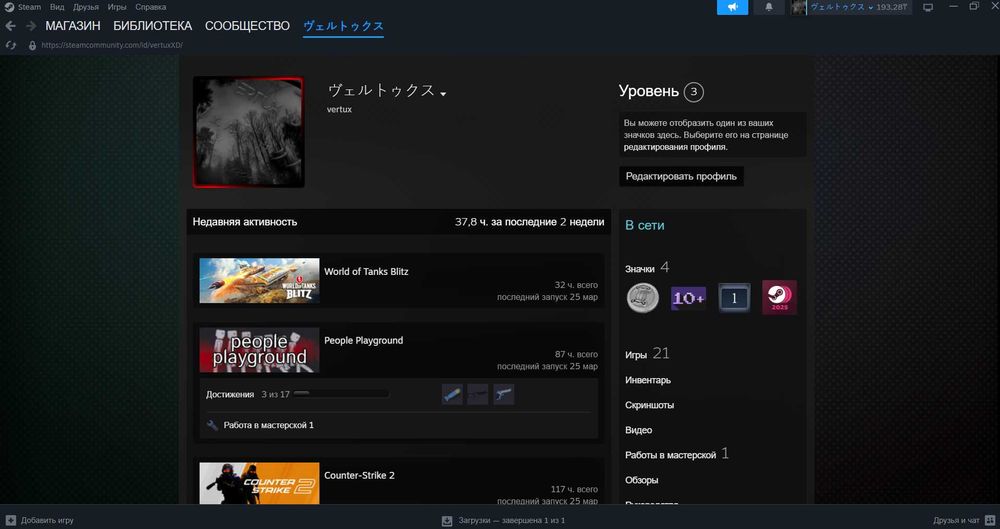Open the Значки 4 badges link
Image resolution: width=1000 pixels, height=529 pixels.
point(647,268)
